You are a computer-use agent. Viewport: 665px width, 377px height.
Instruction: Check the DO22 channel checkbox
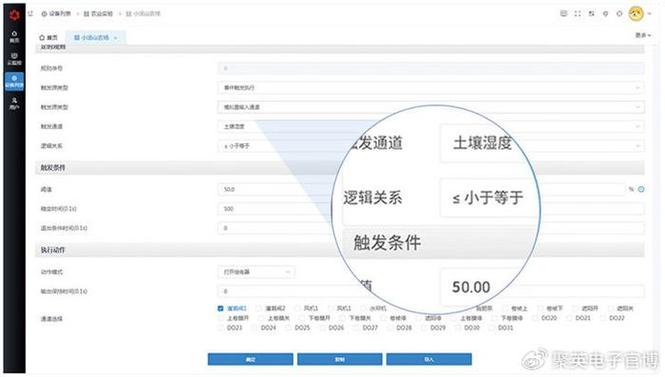click(603, 318)
